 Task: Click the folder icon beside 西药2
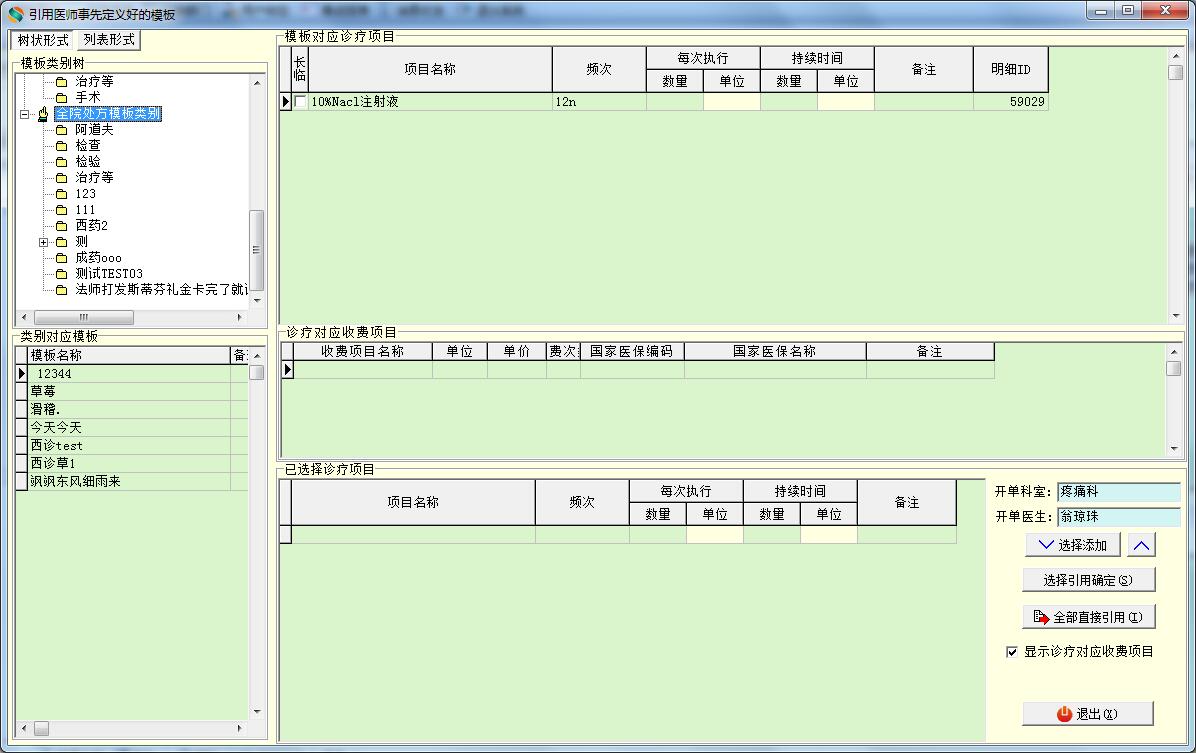click(62, 226)
